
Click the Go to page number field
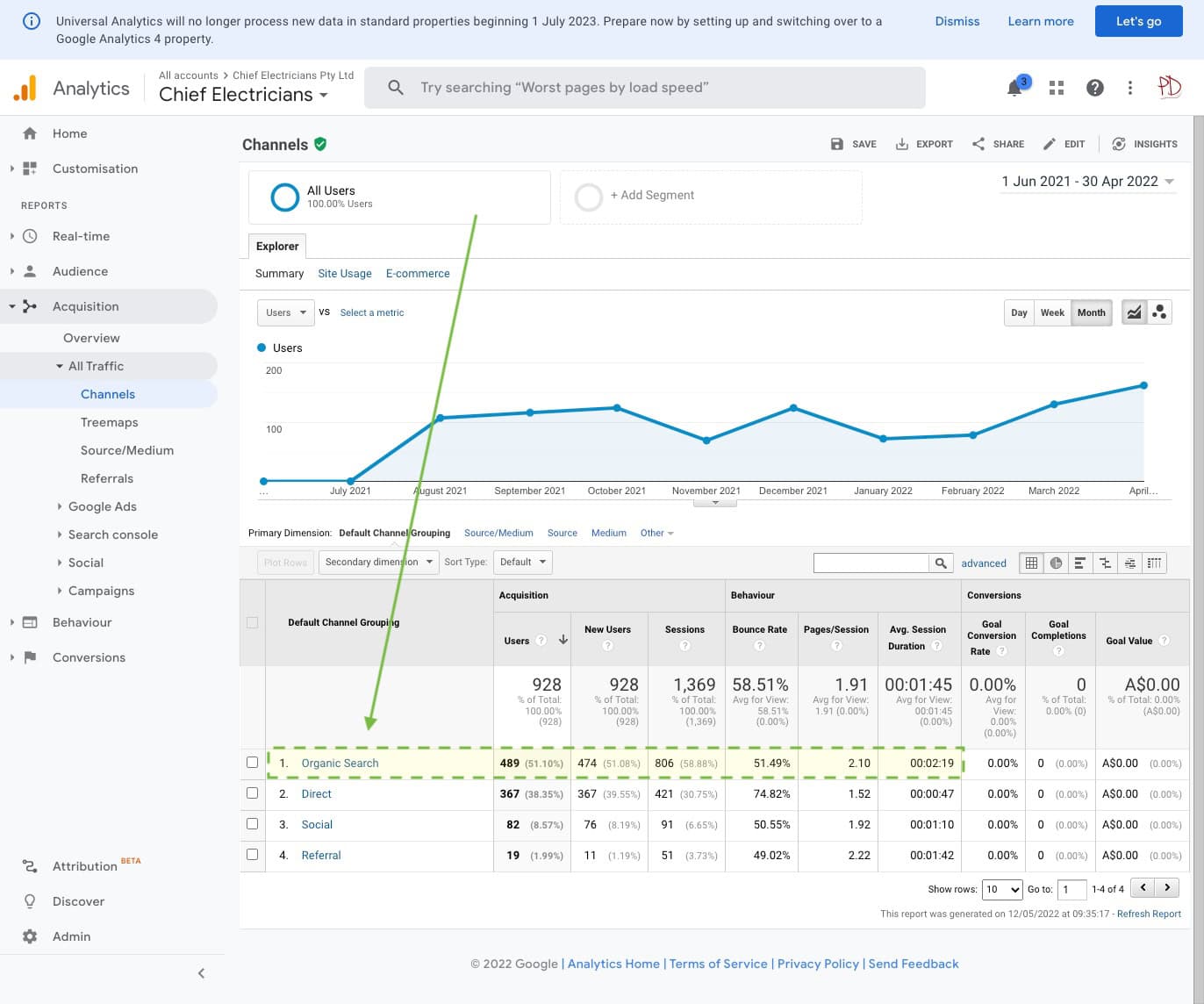pos(1071,889)
